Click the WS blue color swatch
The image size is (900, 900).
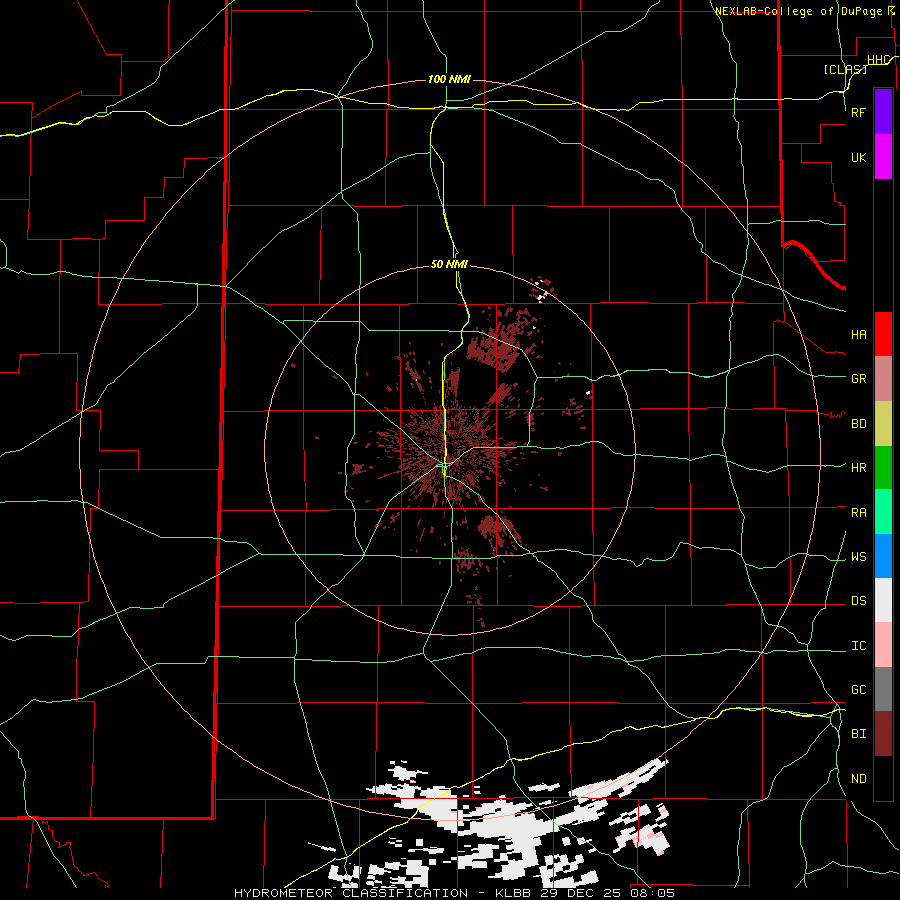(883, 556)
